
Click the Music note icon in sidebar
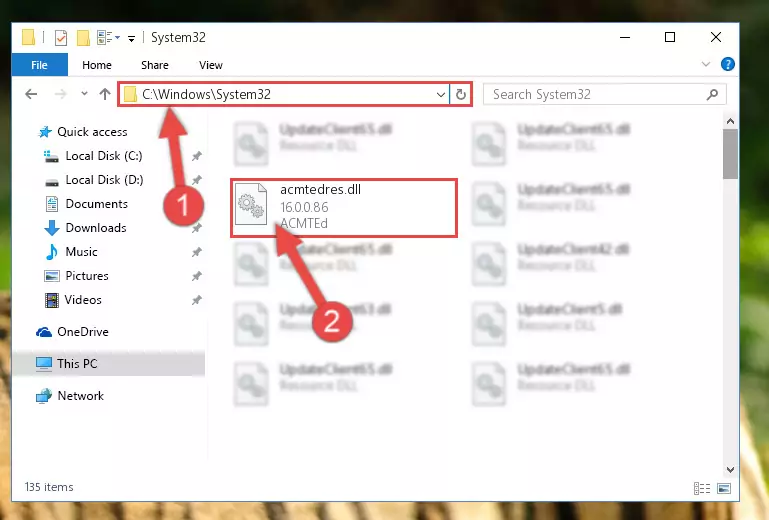pyautogui.click(x=51, y=252)
